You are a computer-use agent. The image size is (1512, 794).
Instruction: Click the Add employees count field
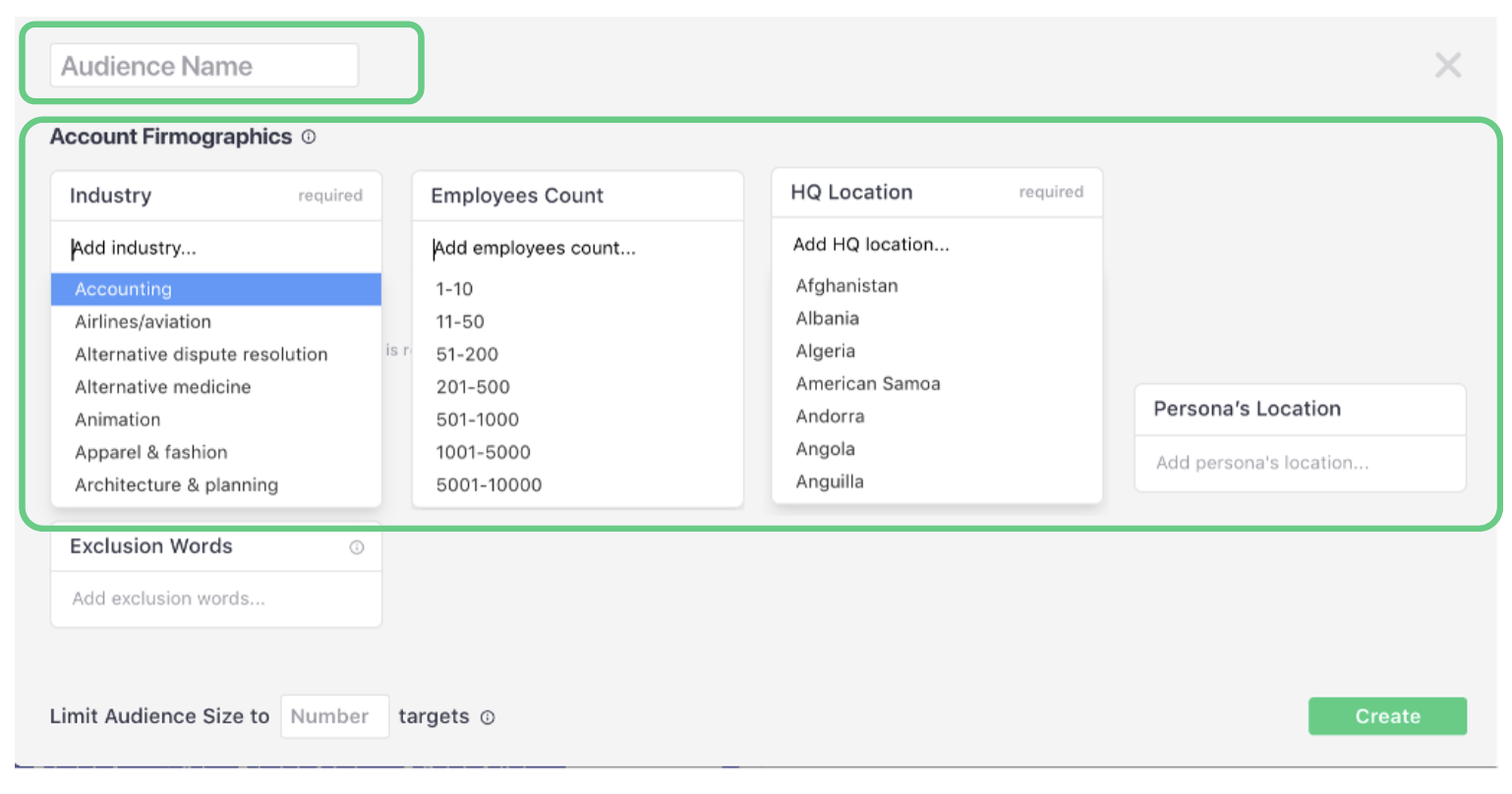tap(577, 248)
